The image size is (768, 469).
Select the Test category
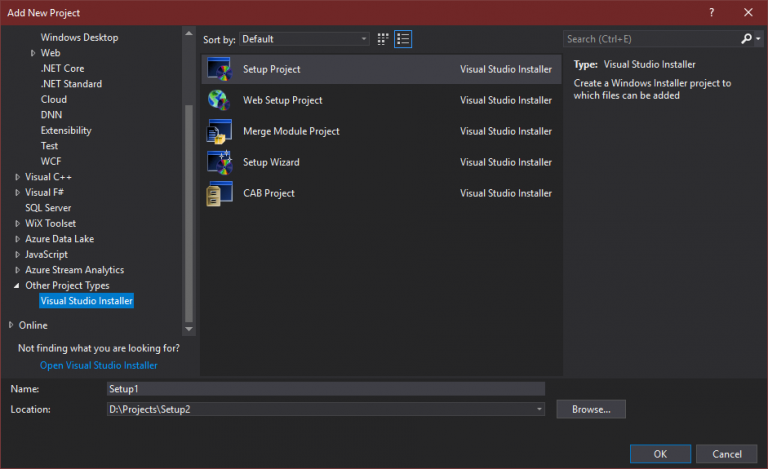click(49, 146)
